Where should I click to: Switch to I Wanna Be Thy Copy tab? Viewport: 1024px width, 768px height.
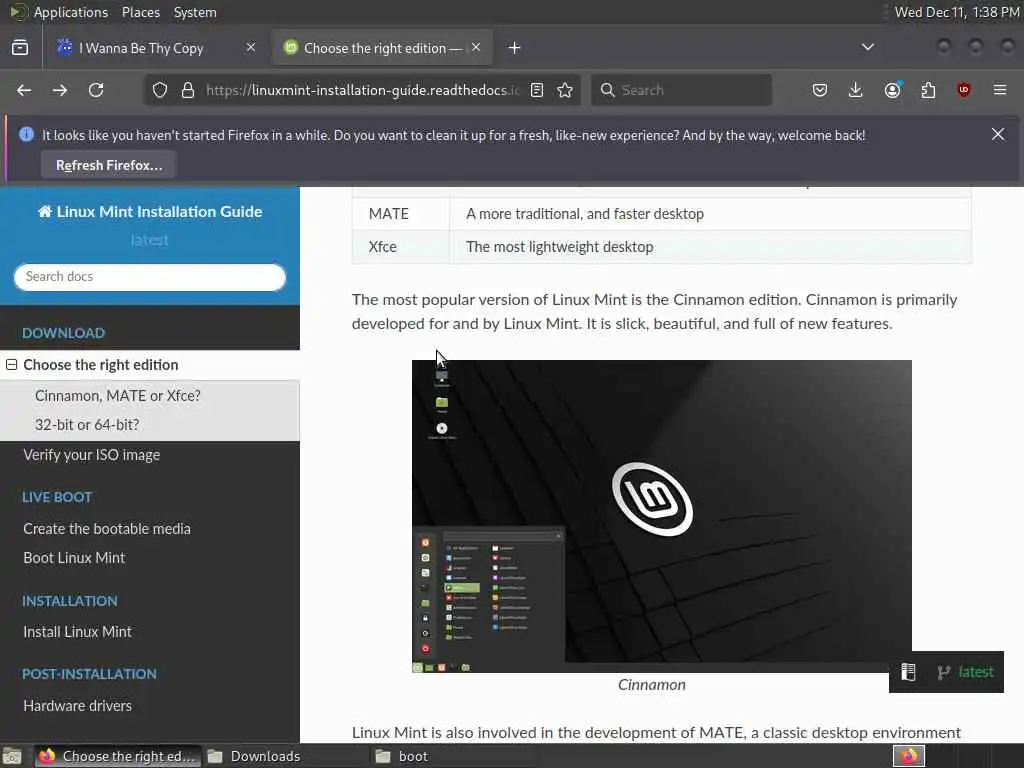tap(140, 48)
